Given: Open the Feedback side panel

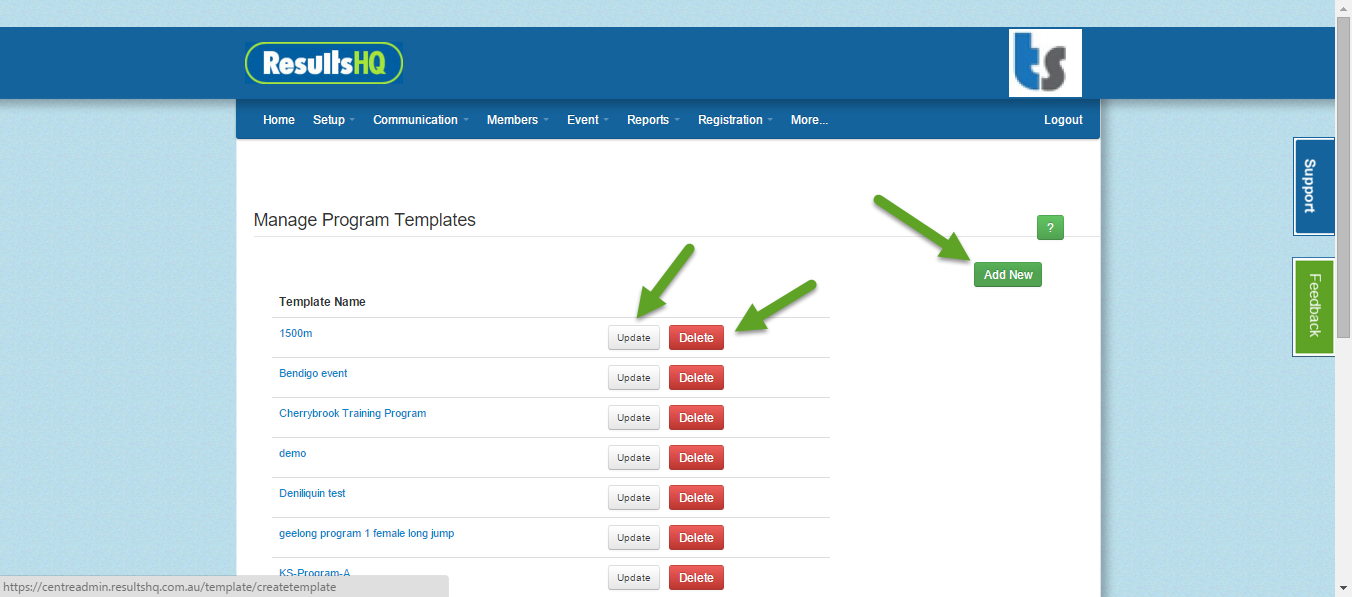Looking at the screenshot, I should [1313, 307].
